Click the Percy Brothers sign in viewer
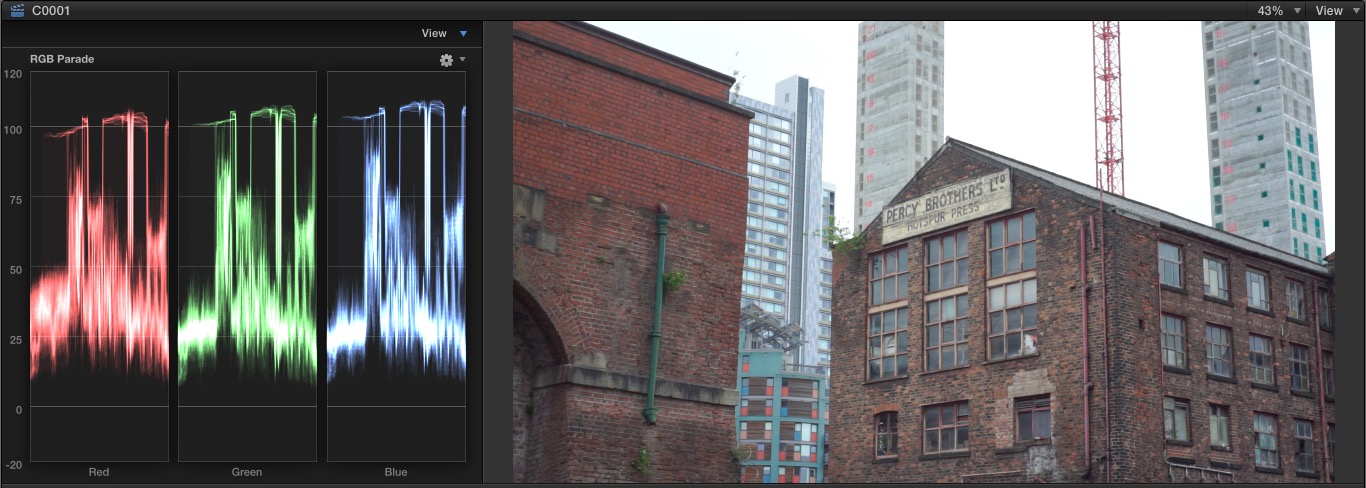Viewport: 1366px width, 488px height. point(946,205)
